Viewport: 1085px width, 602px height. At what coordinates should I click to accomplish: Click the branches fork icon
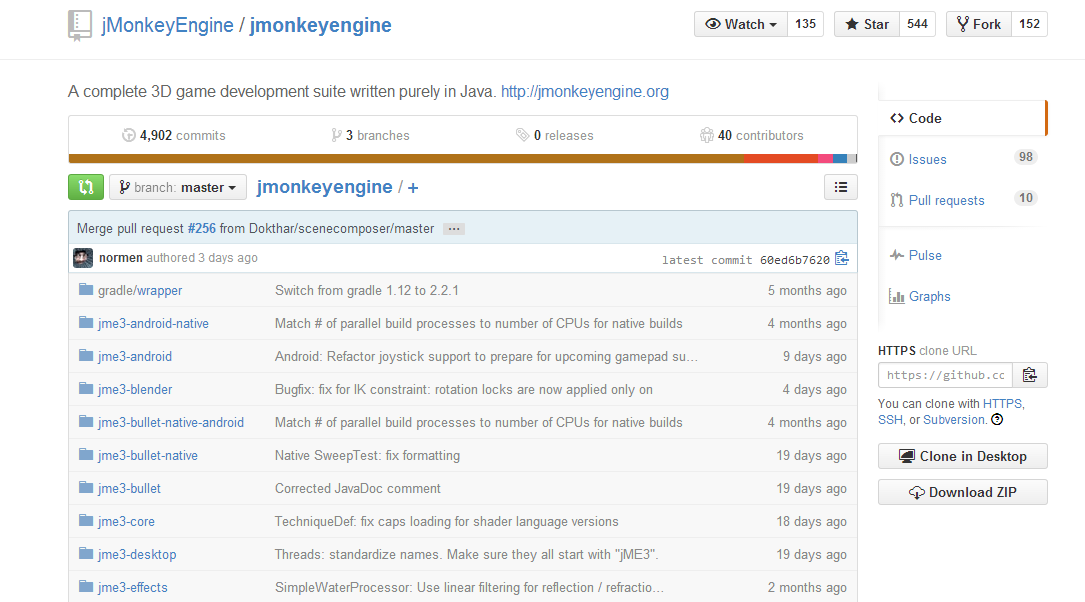pos(336,135)
